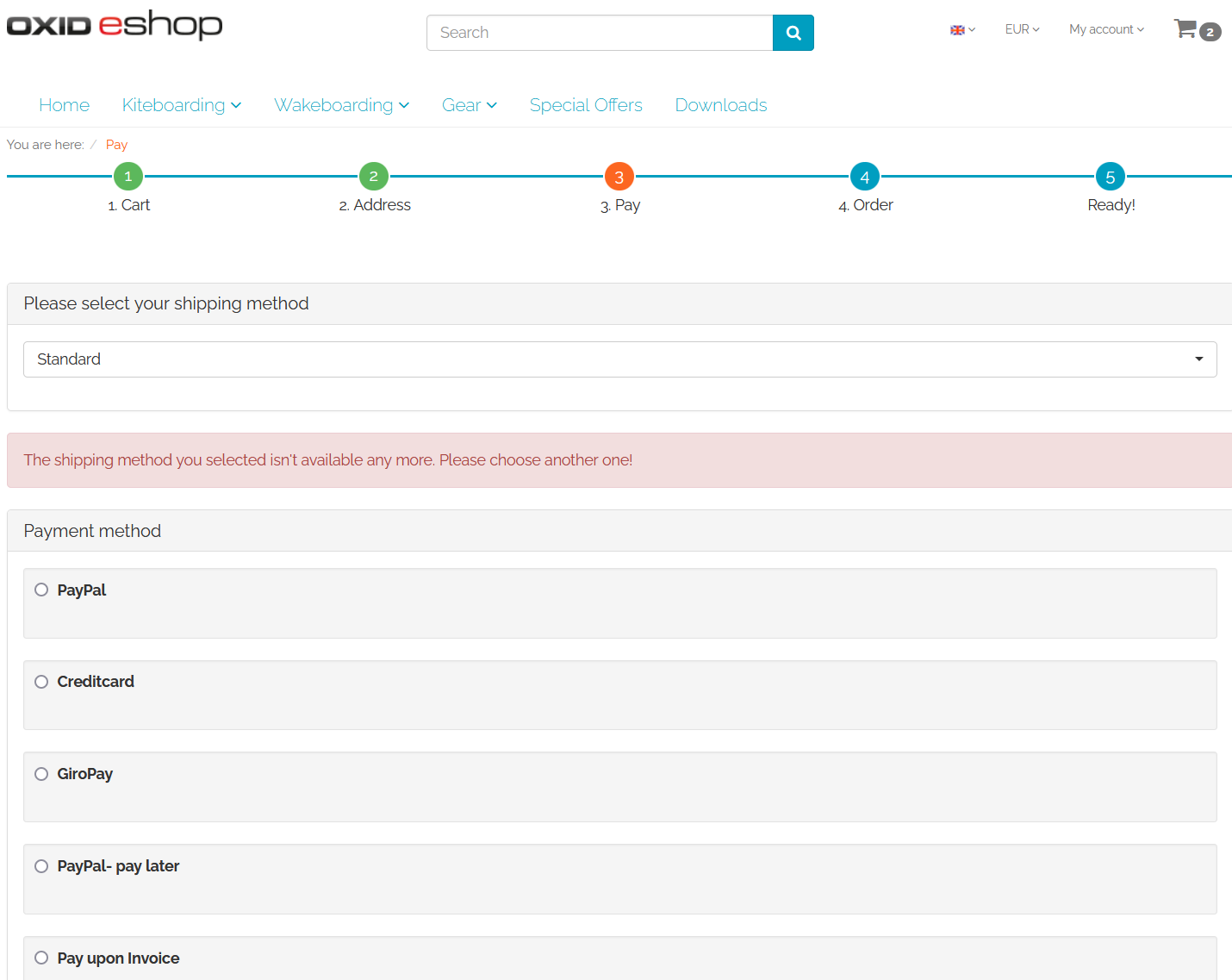Open the Wakeboarding category menu

coord(341,105)
